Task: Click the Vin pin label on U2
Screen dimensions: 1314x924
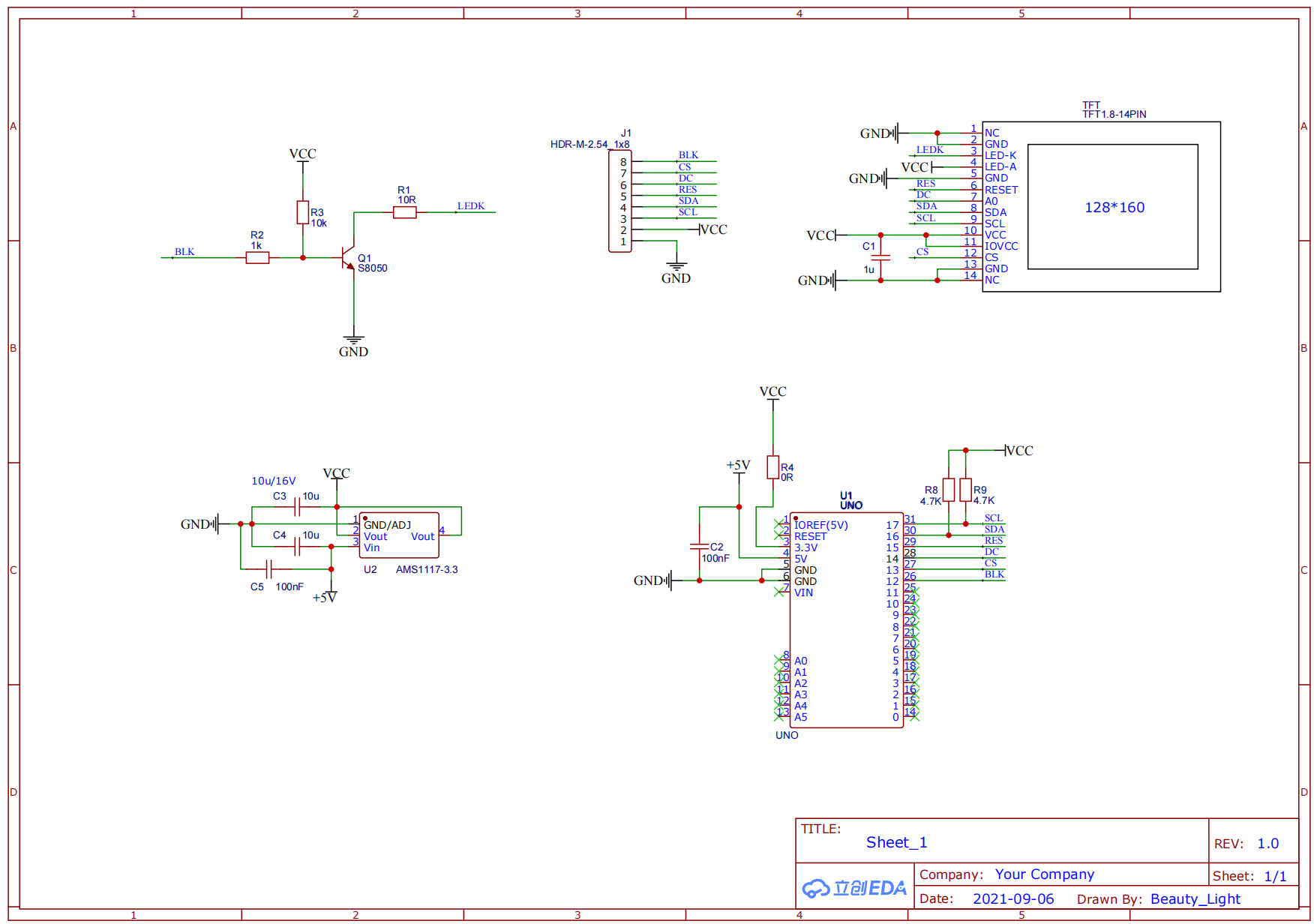Action: pyautogui.click(x=372, y=547)
